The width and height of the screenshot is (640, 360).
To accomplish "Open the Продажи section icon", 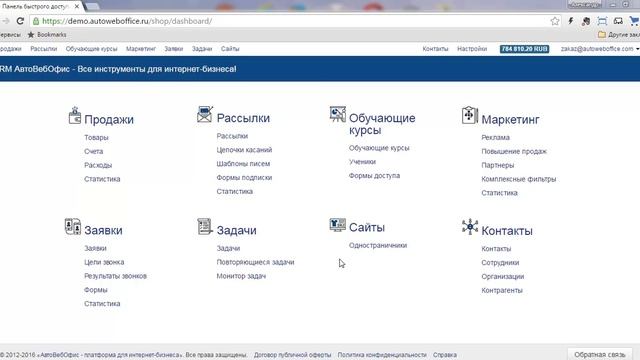I will (x=75, y=115).
